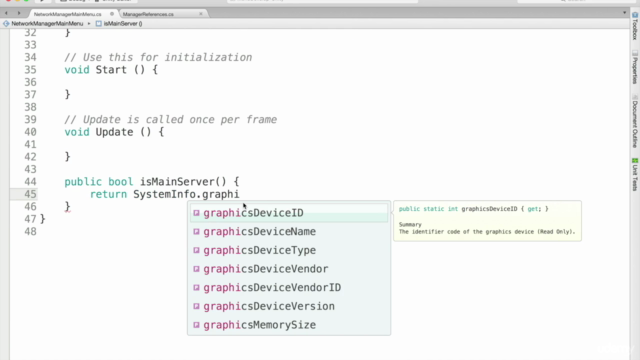
Task: Select the graphicsDeviceName completion
Action: [x=289, y=232]
